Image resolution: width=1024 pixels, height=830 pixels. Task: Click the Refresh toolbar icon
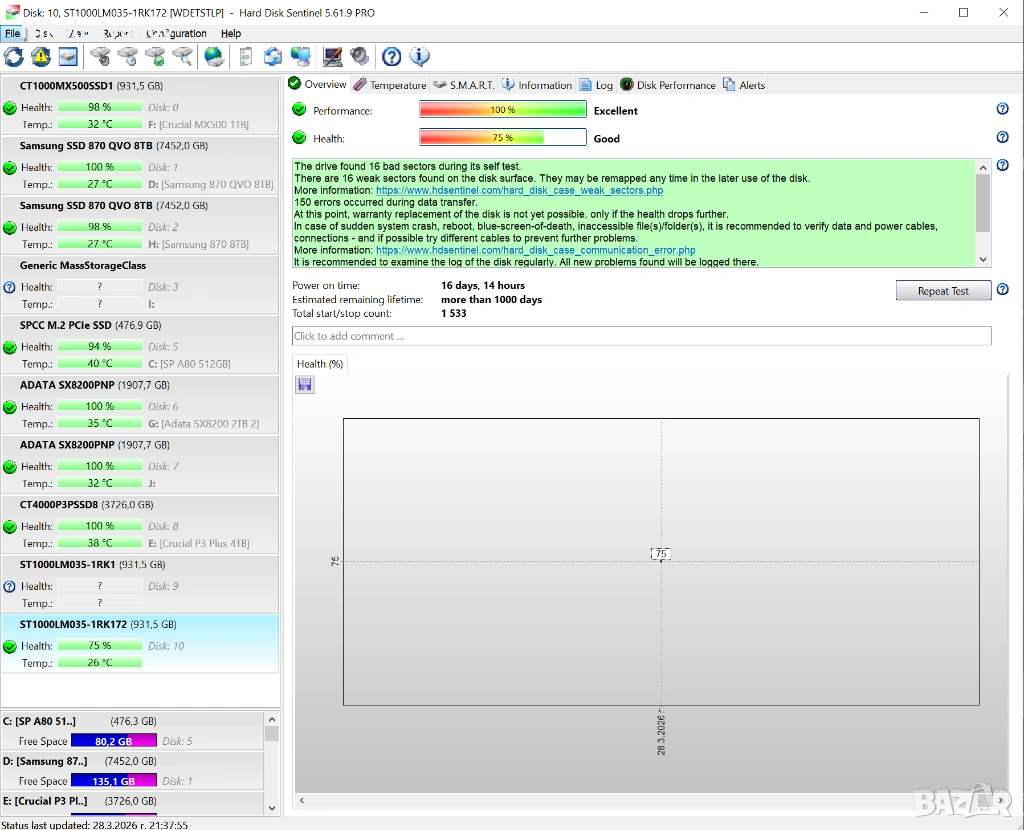(14, 57)
